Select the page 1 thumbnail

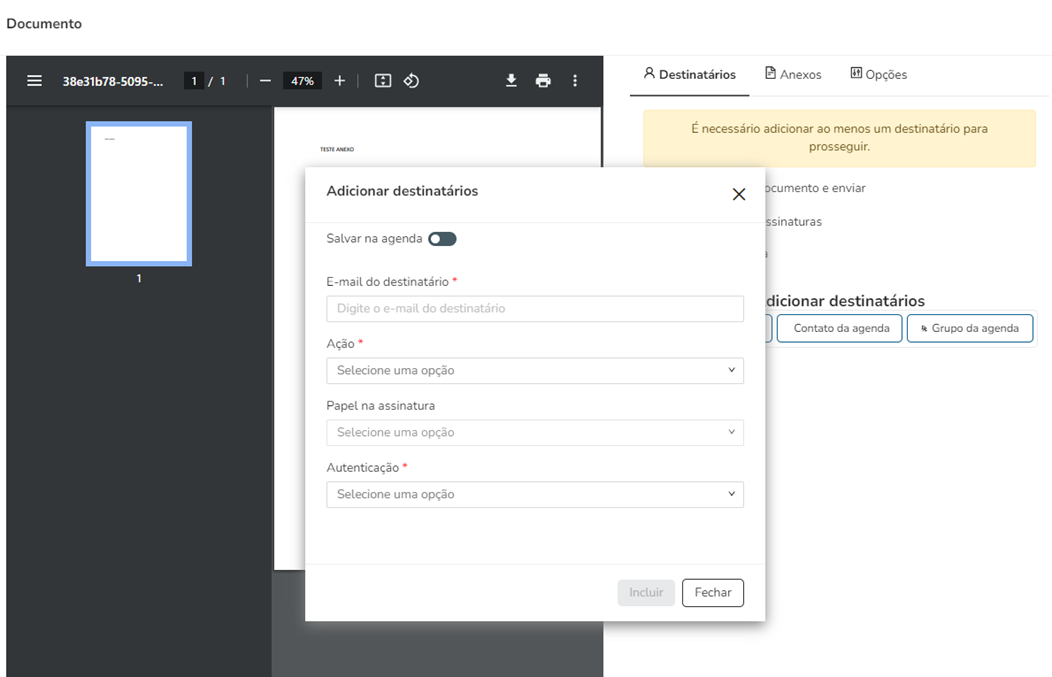point(139,194)
